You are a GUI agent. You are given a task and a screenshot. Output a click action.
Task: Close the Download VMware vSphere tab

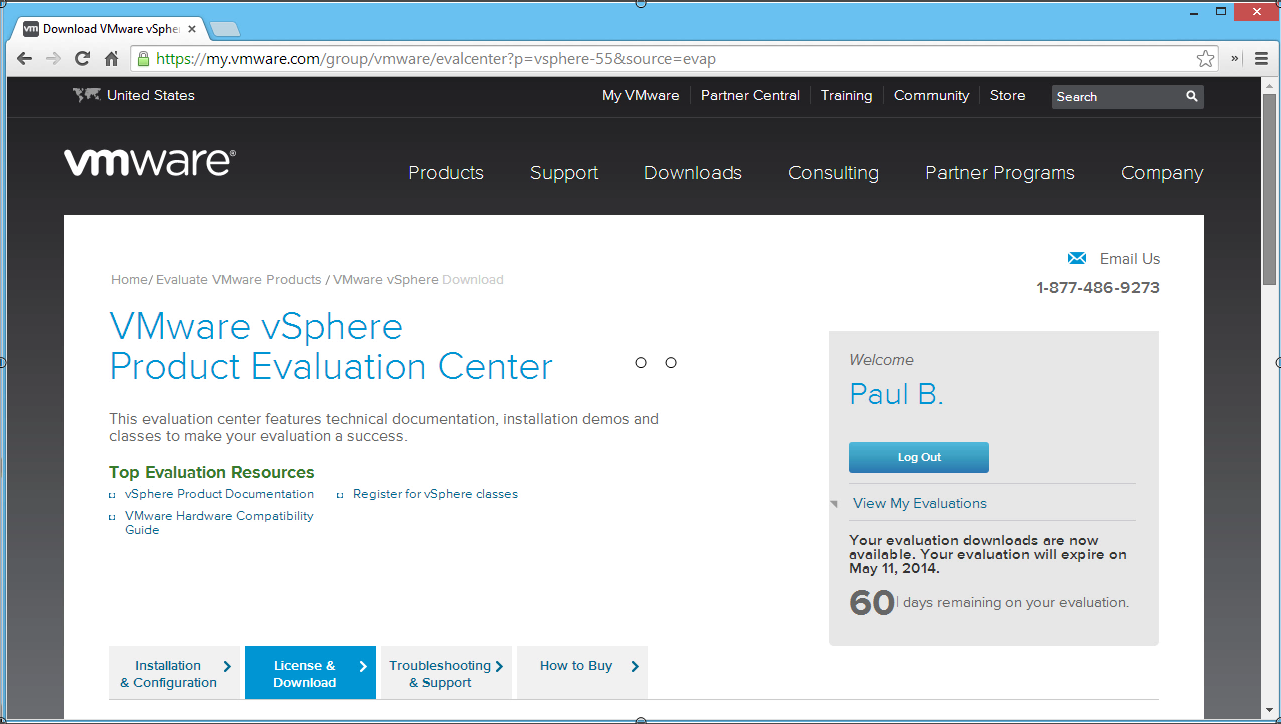[x=192, y=29]
